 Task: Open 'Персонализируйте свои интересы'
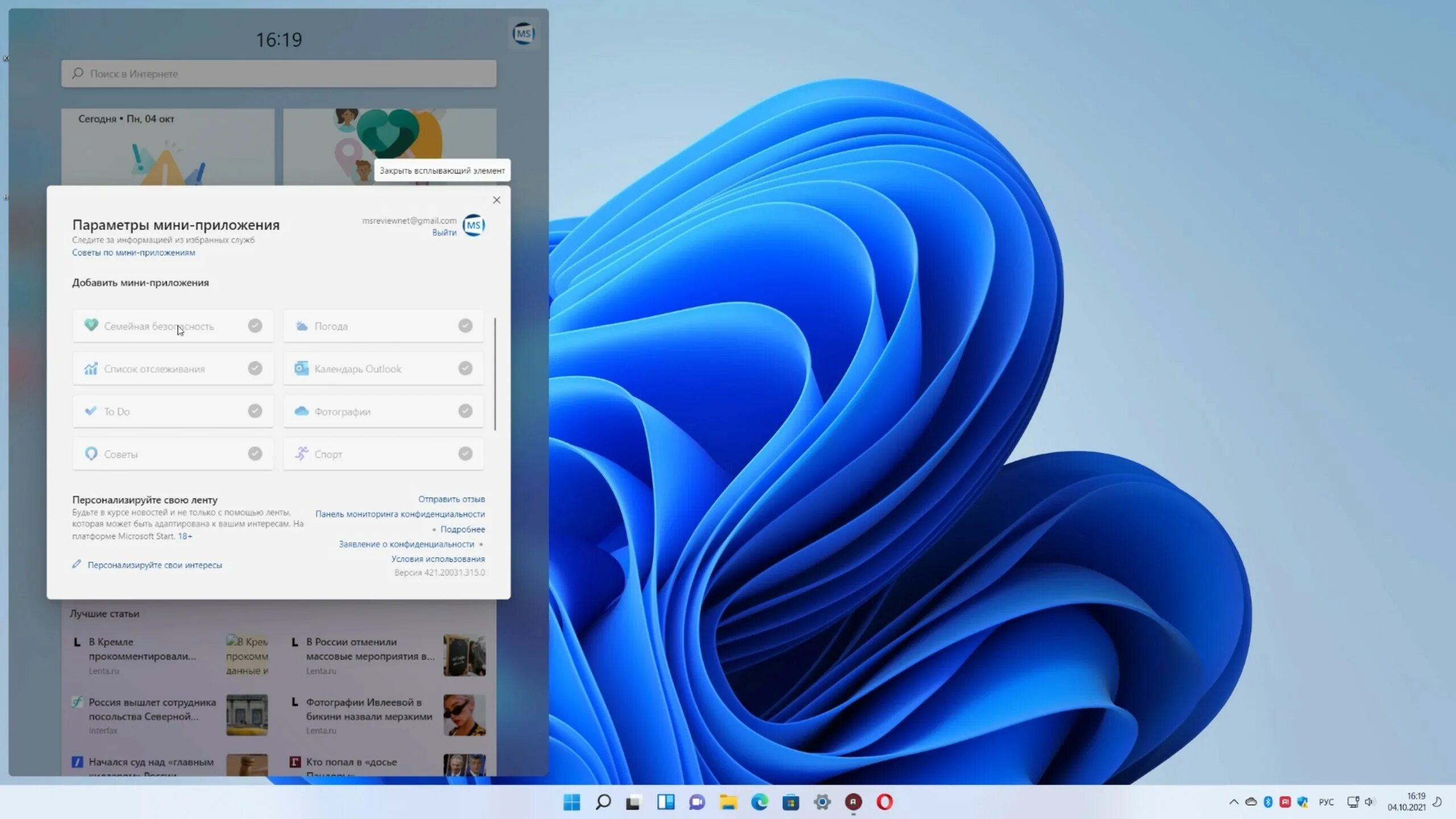pos(154,564)
